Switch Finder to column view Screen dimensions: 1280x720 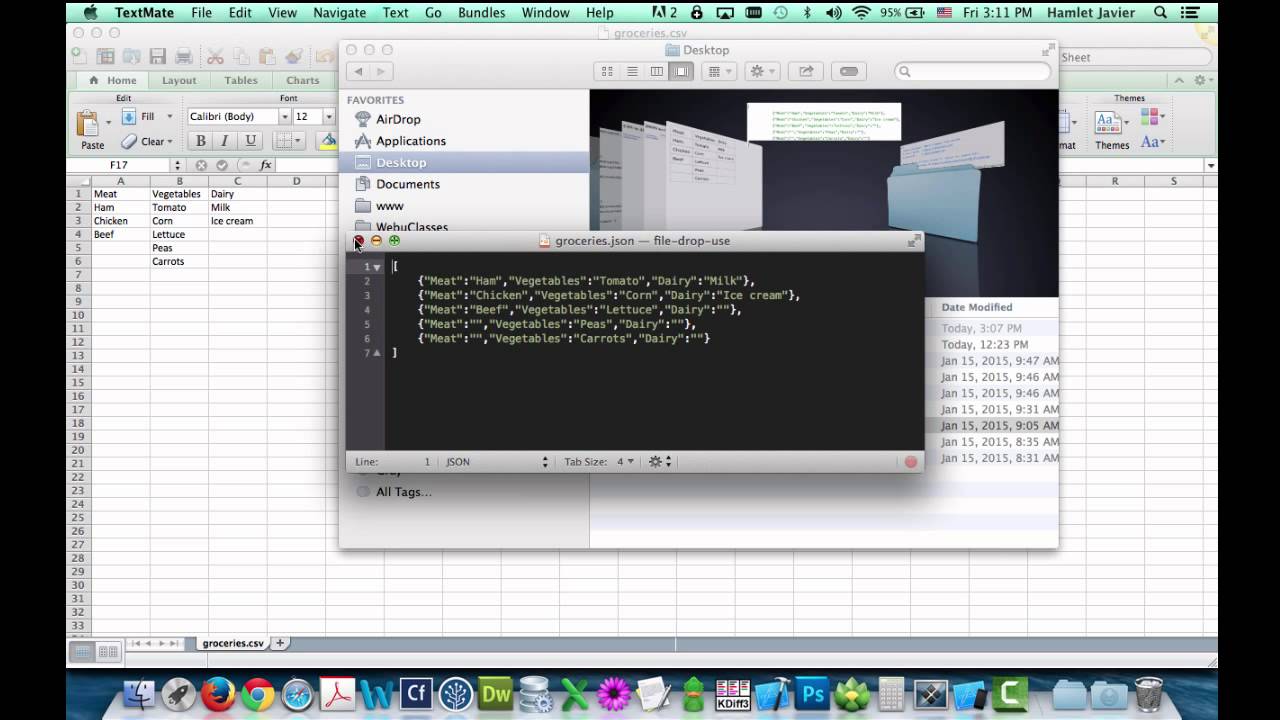tap(657, 71)
